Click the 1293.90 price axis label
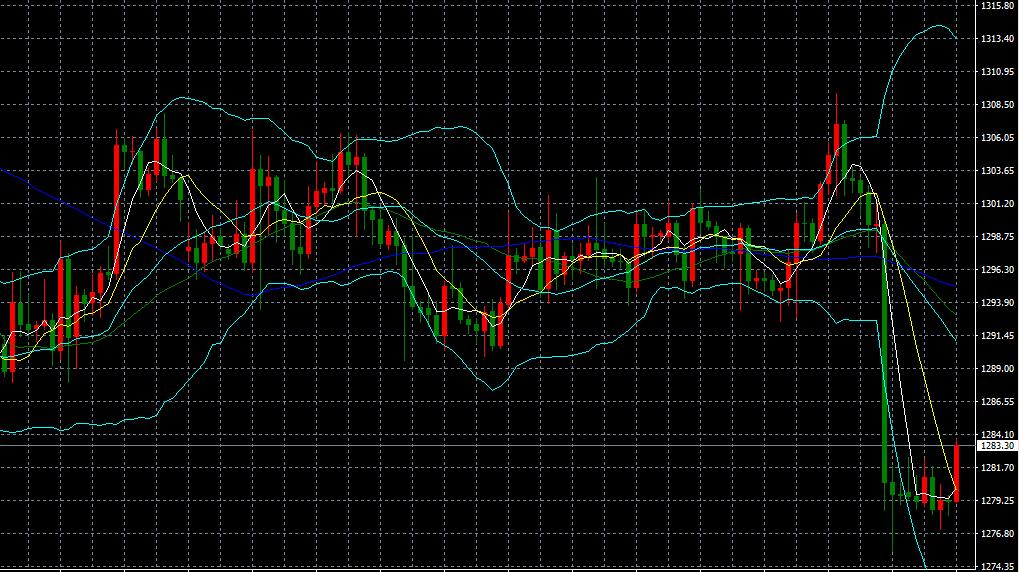Image resolution: width=1020 pixels, height=572 pixels. 997,303
